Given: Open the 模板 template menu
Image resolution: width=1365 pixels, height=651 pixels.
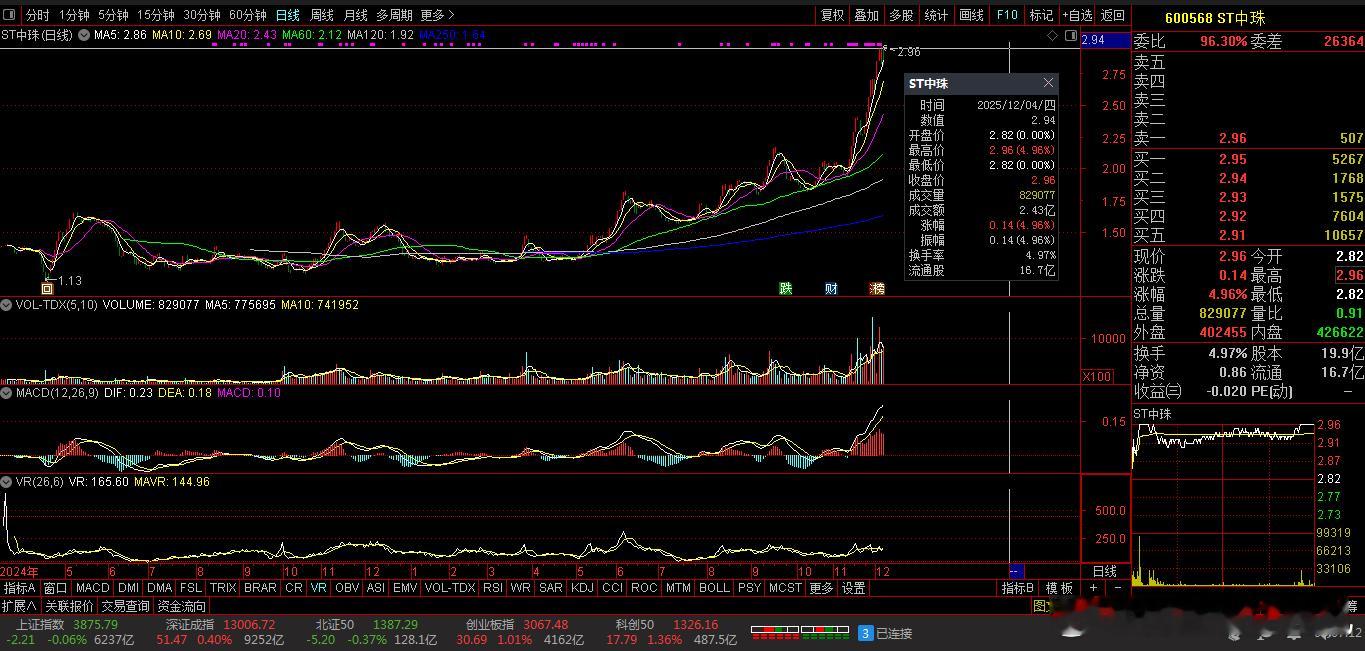Looking at the screenshot, I should (x=1059, y=588).
